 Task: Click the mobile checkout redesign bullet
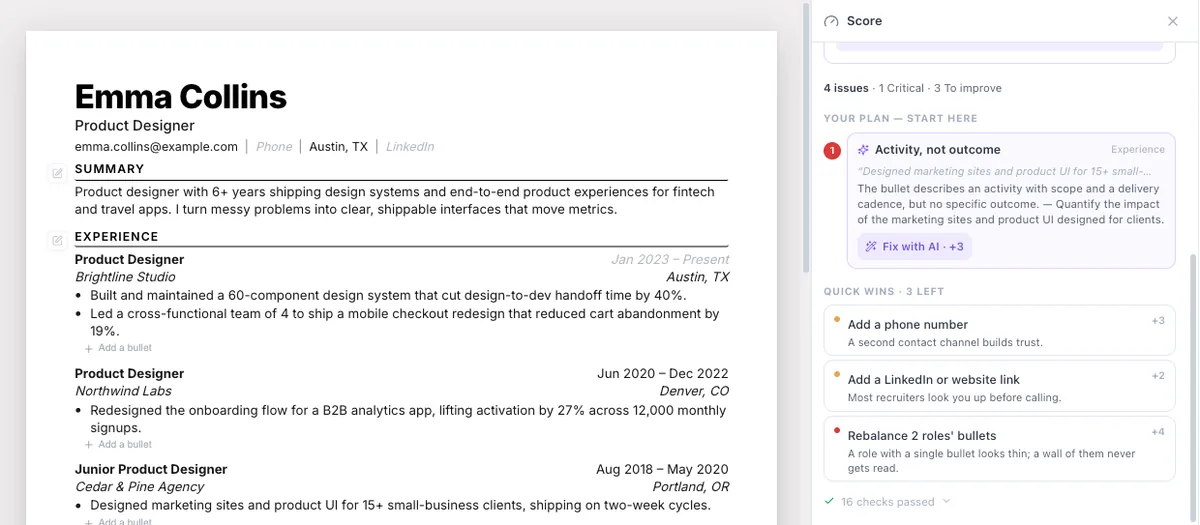point(405,322)
